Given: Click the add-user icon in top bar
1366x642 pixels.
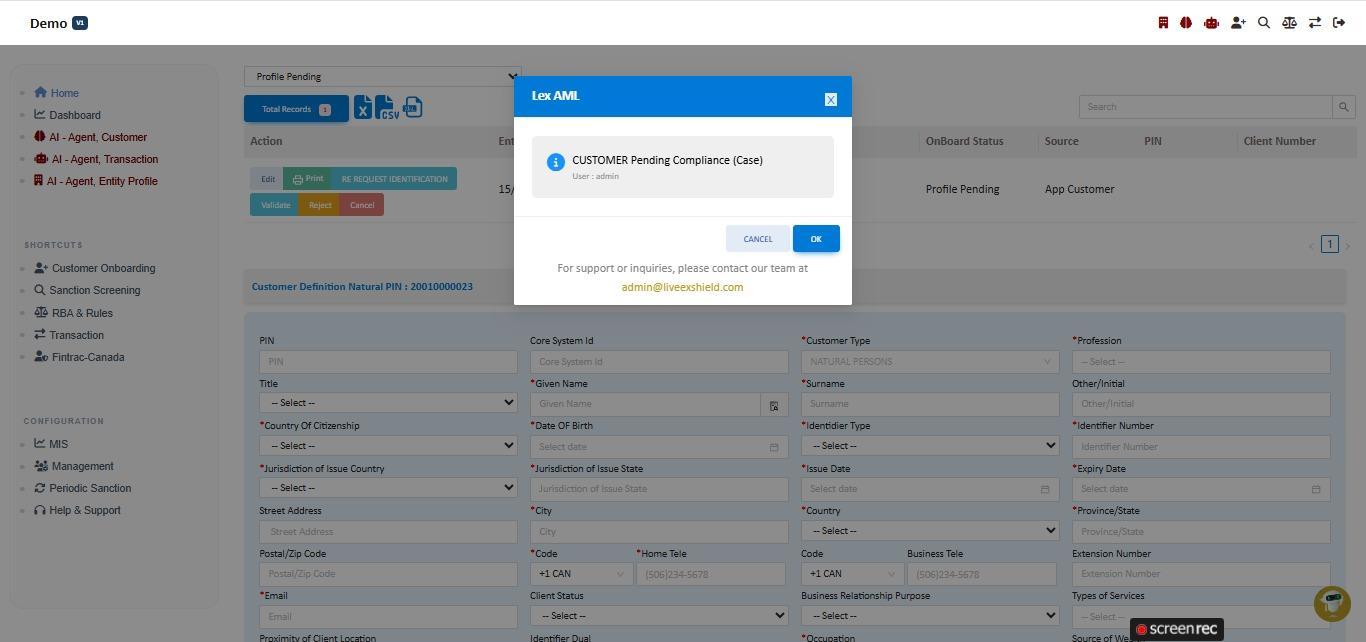Looking at the screenshot, I should coord(1238,22).
